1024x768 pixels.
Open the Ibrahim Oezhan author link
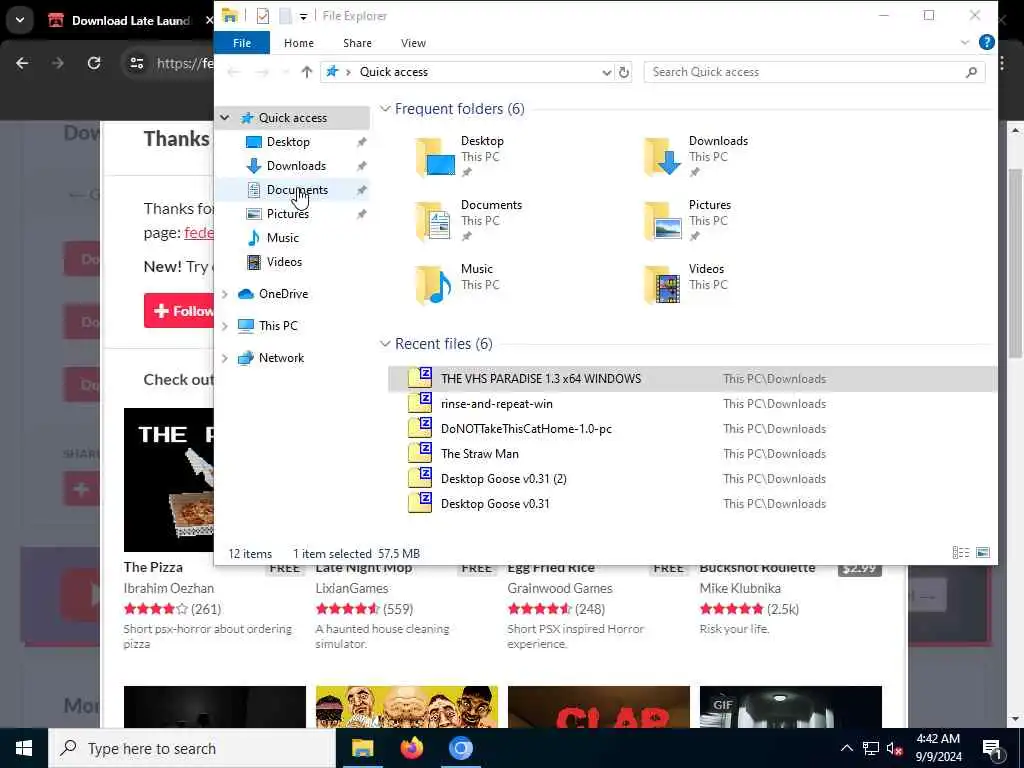(x=168, y=588)
